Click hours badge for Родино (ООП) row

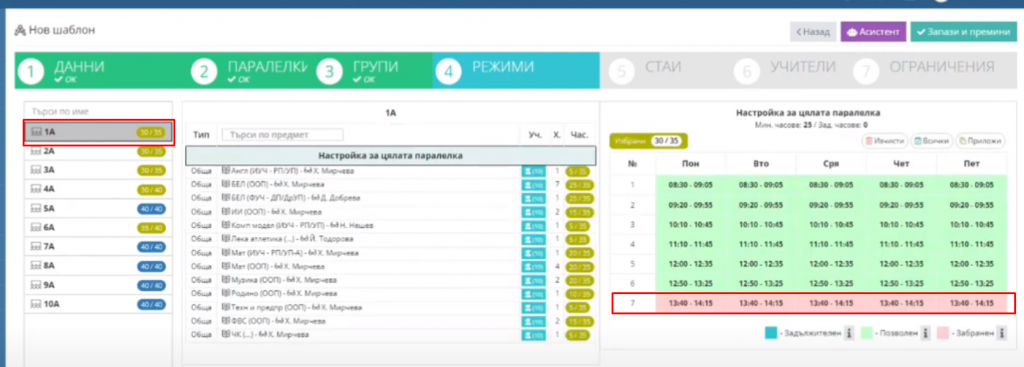pyautogui.click(x=577, y=294)
